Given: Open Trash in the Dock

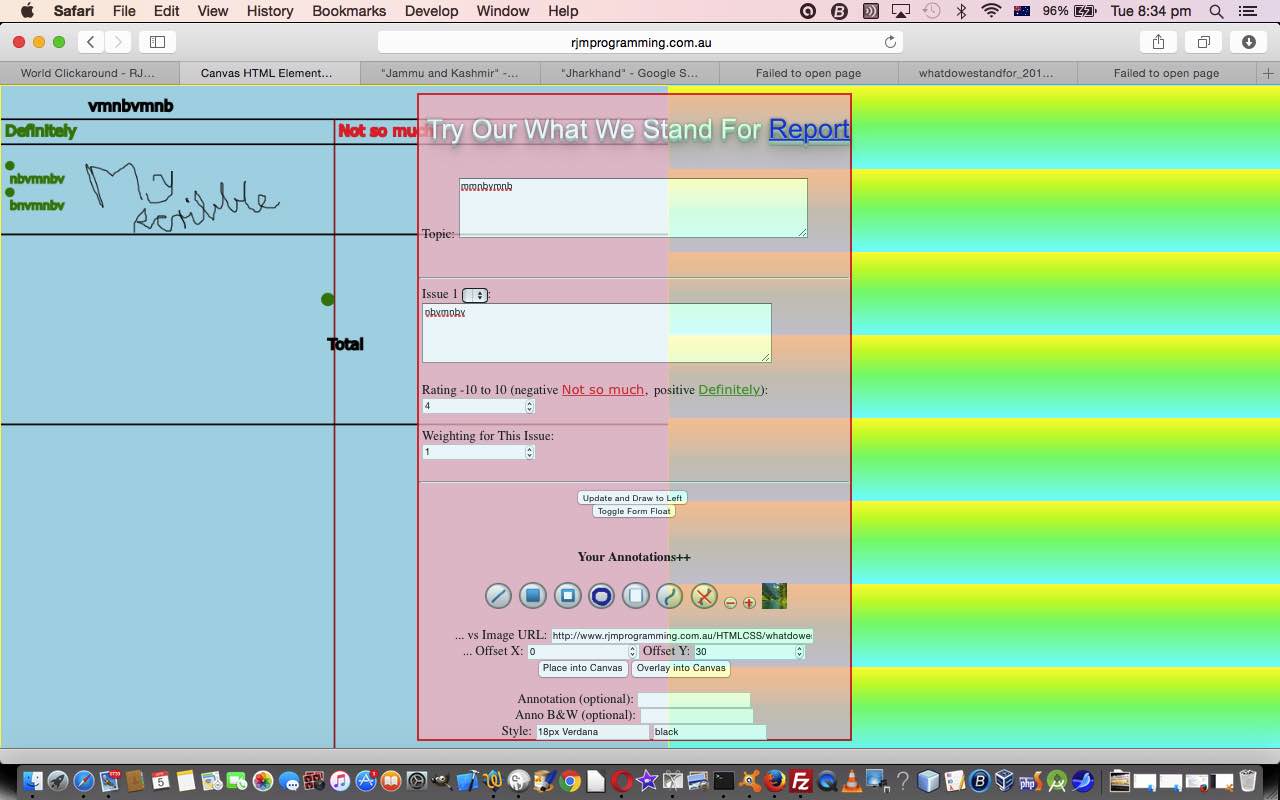Looking at the screenshot, I should tap(1248, 781).
